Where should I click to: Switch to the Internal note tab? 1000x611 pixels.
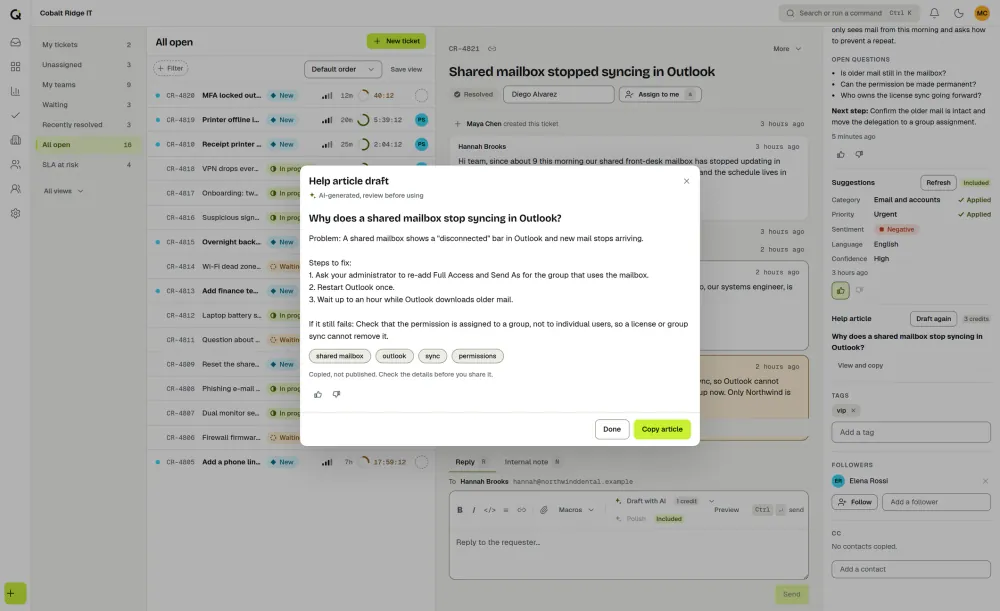[x=531, y=462]
